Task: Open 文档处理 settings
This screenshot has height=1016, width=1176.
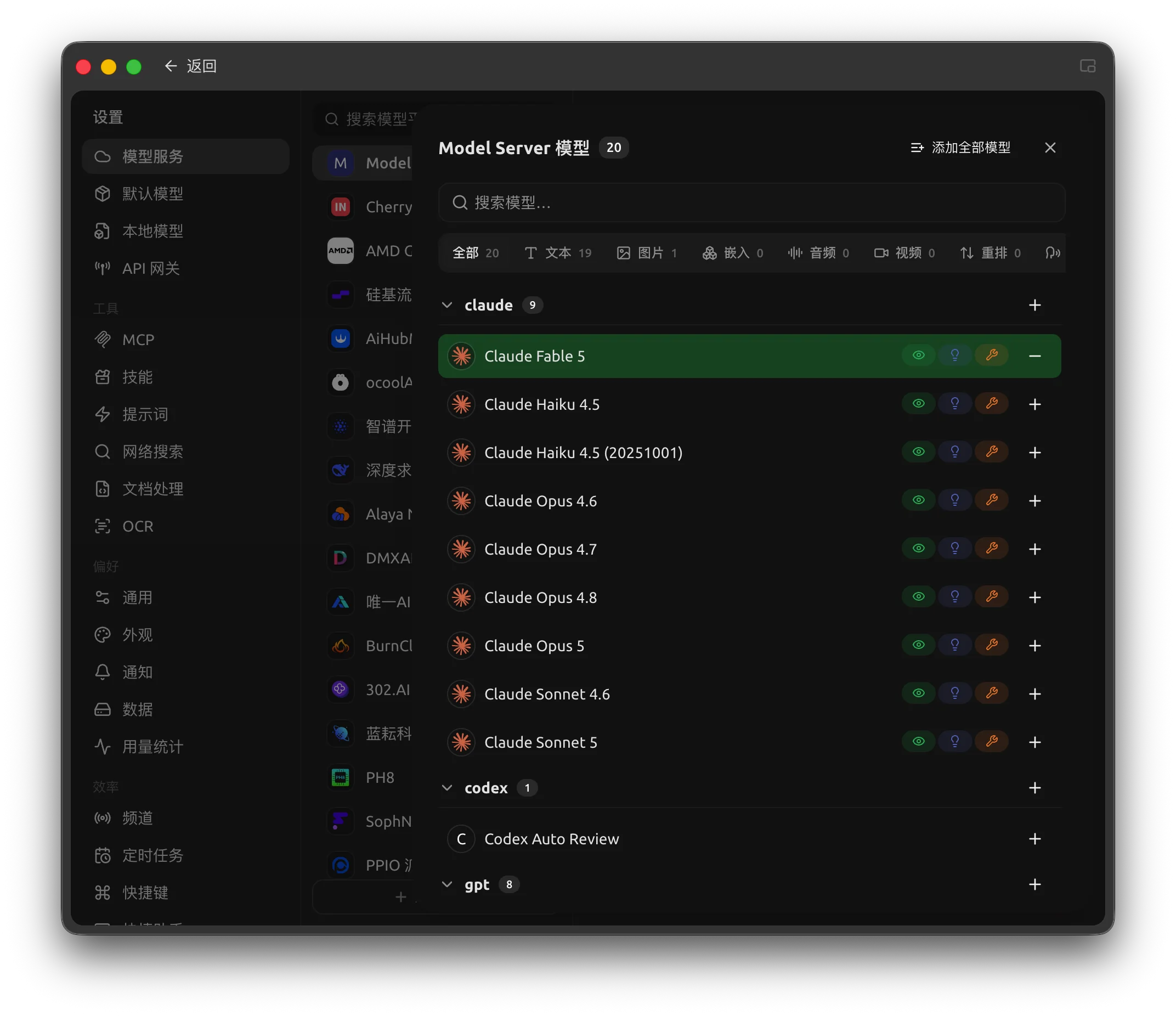Action: 185,489
